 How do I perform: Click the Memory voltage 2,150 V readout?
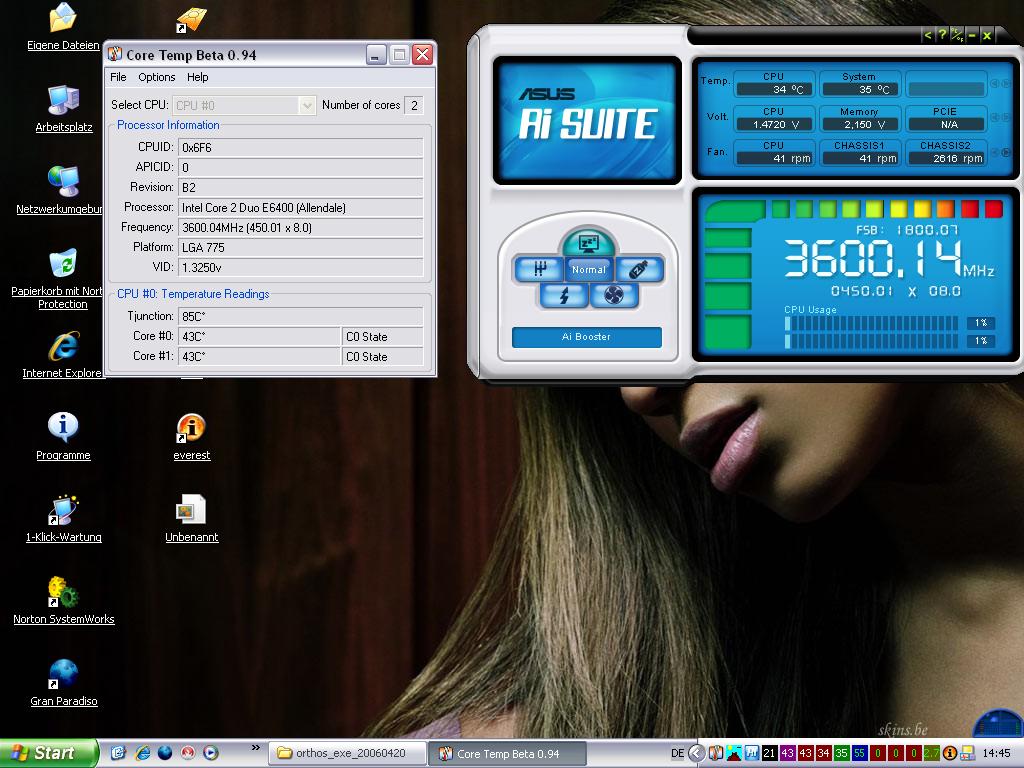click(860, 124)
